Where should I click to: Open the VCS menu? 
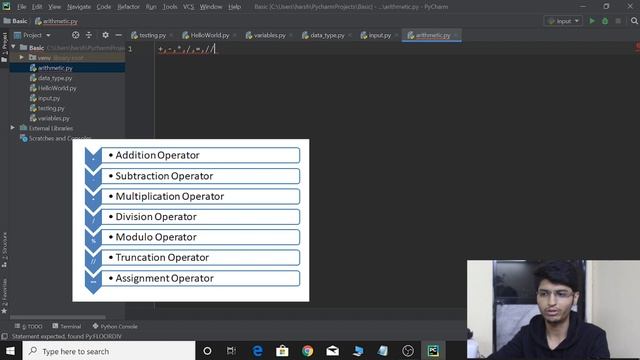[188, 7]
